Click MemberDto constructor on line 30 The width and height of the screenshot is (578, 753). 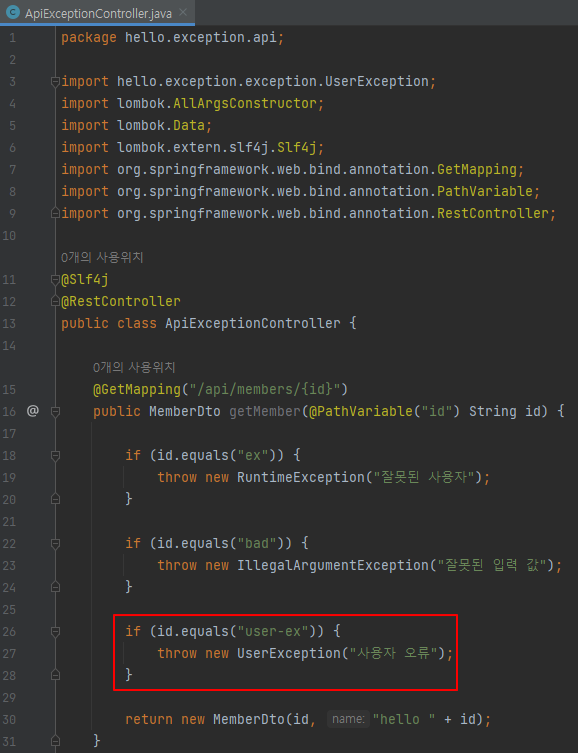(x=249, y=719)
